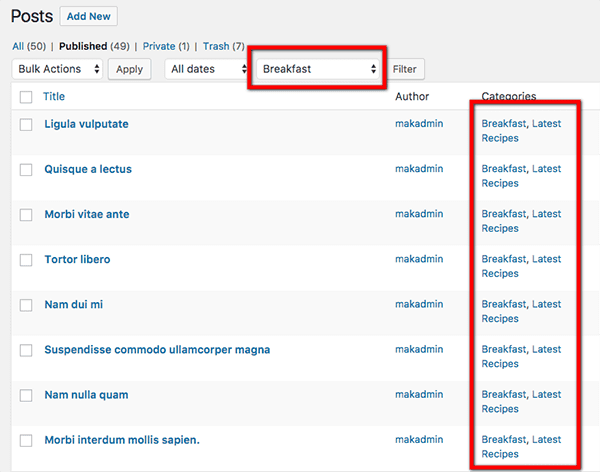Toggle the select-all checkbox in header
Viewport: 600px width, 472px height.
pos(26,97)
